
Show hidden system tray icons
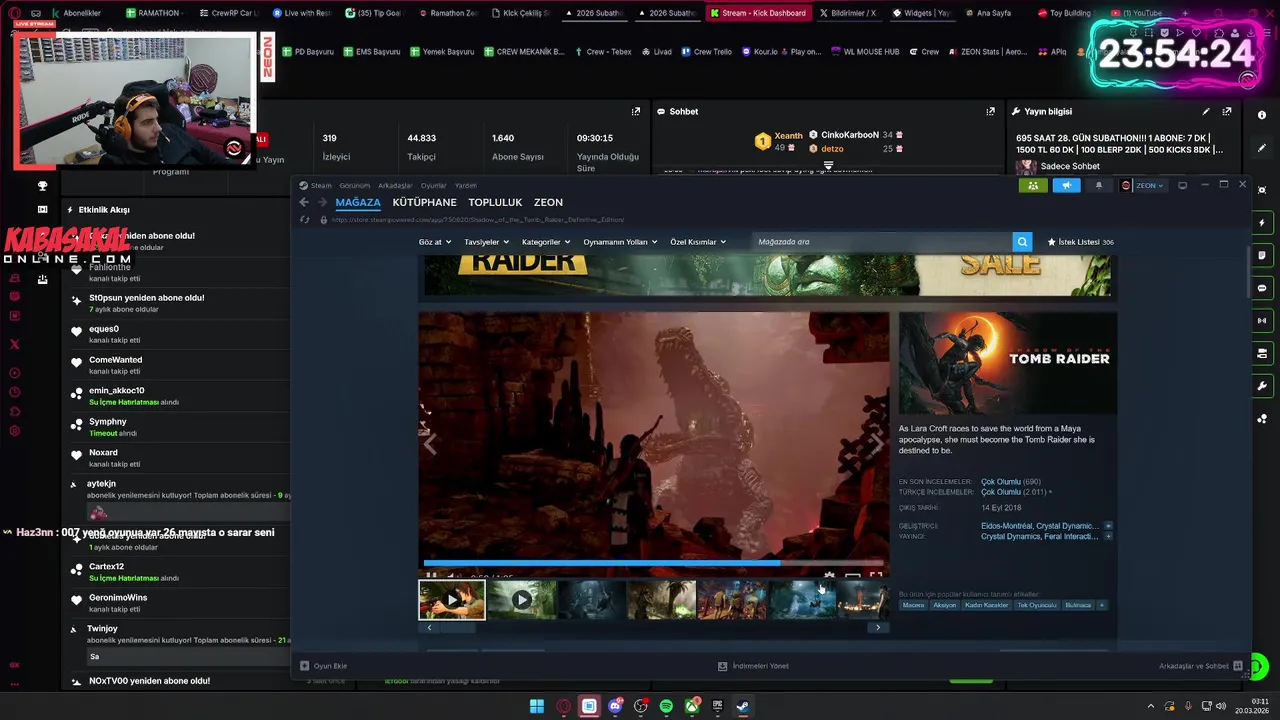point(1153,706)
